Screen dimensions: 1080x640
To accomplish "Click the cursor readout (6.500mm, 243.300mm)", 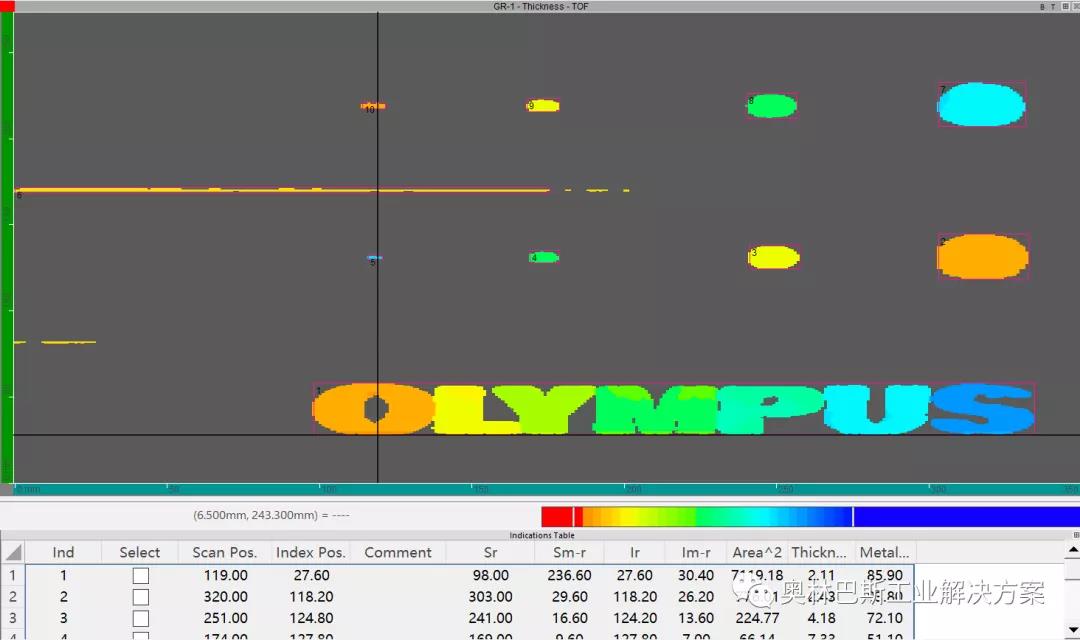I will point(271,515).
